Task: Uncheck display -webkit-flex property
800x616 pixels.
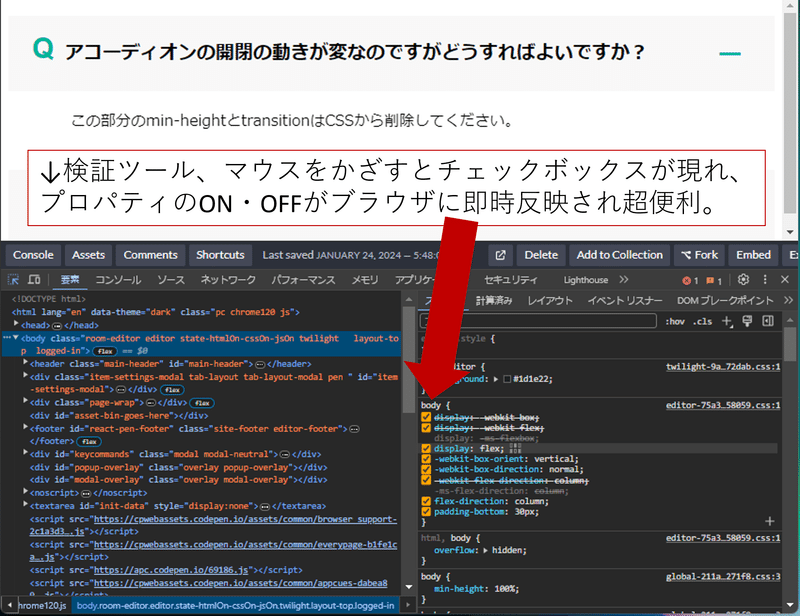Action: (x=426, y=428)
